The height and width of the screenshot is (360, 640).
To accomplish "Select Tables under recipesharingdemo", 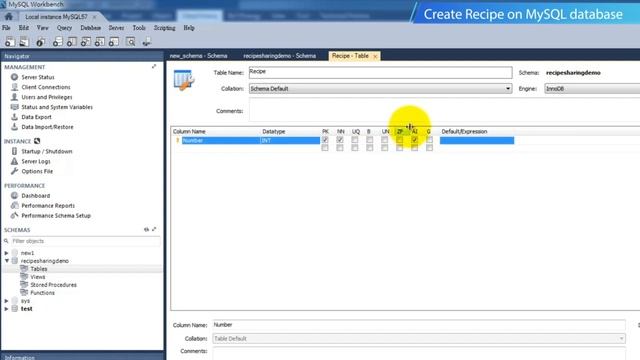I will (39, 269).
